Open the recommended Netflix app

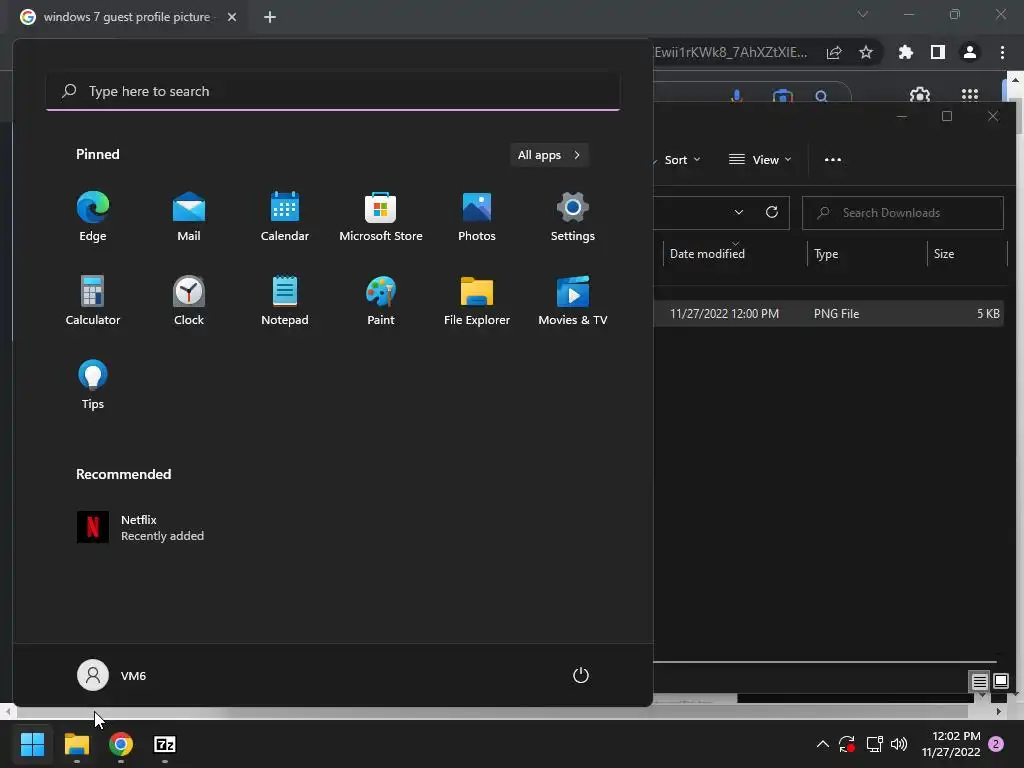tap(140, 527)
